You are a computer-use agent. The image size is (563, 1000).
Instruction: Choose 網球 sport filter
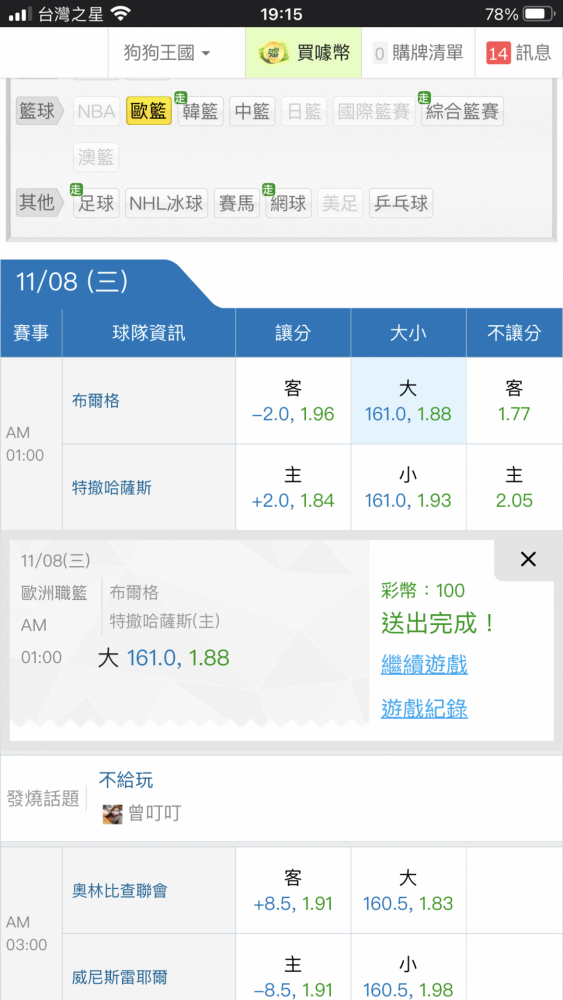(288, 203)
